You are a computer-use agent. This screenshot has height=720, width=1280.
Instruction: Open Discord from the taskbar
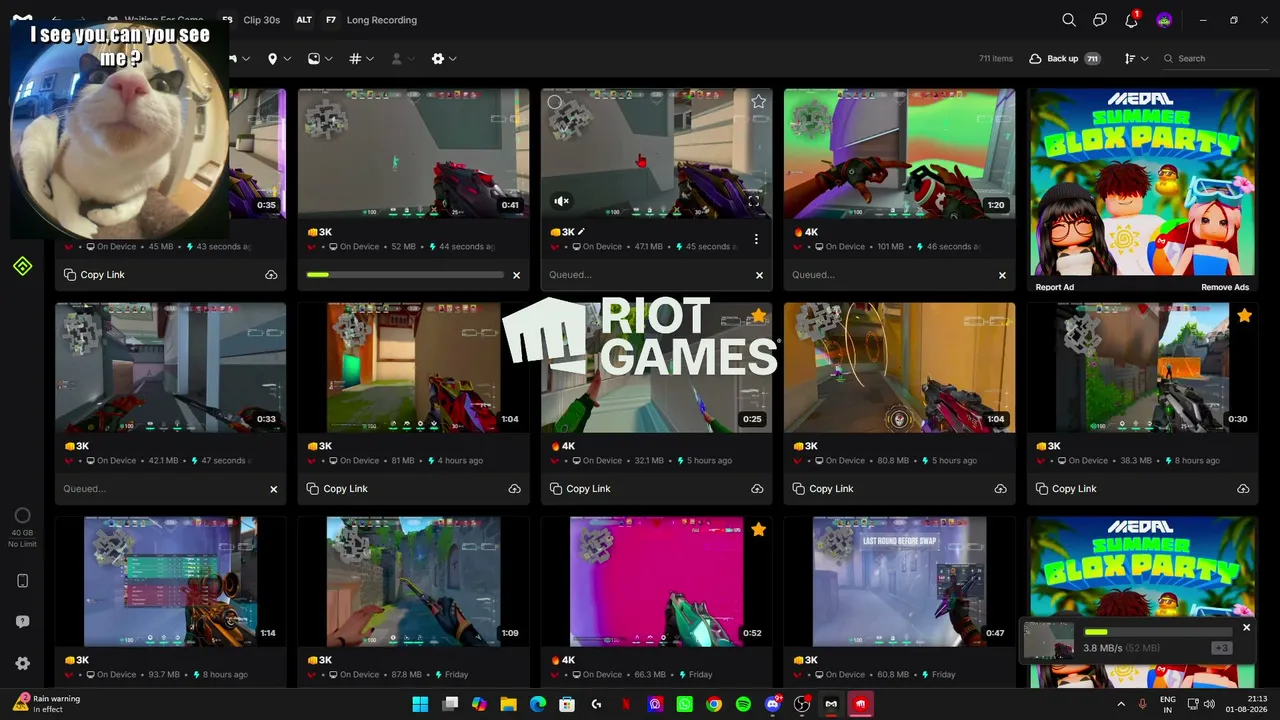point(773,704)
